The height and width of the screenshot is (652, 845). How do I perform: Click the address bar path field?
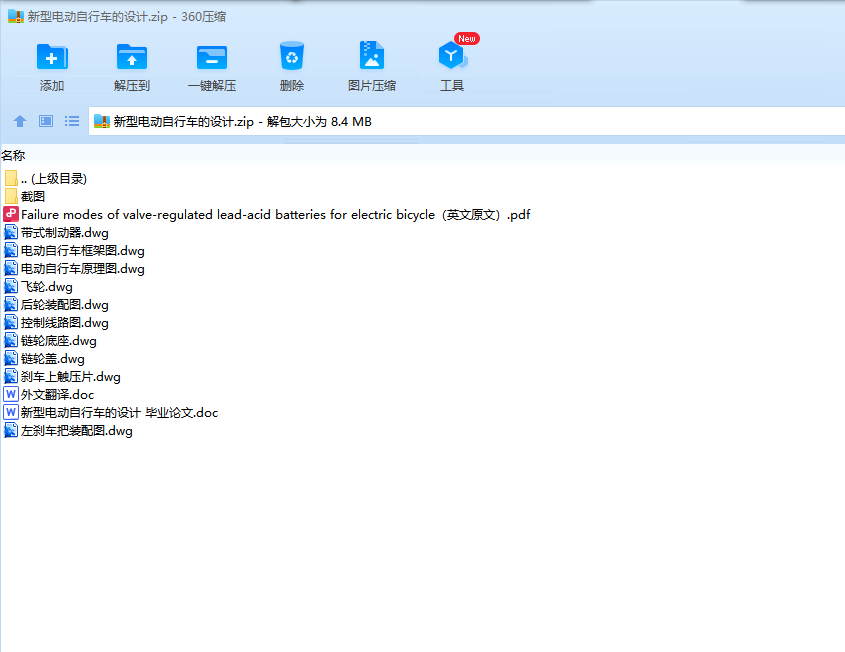pos(467,121)
